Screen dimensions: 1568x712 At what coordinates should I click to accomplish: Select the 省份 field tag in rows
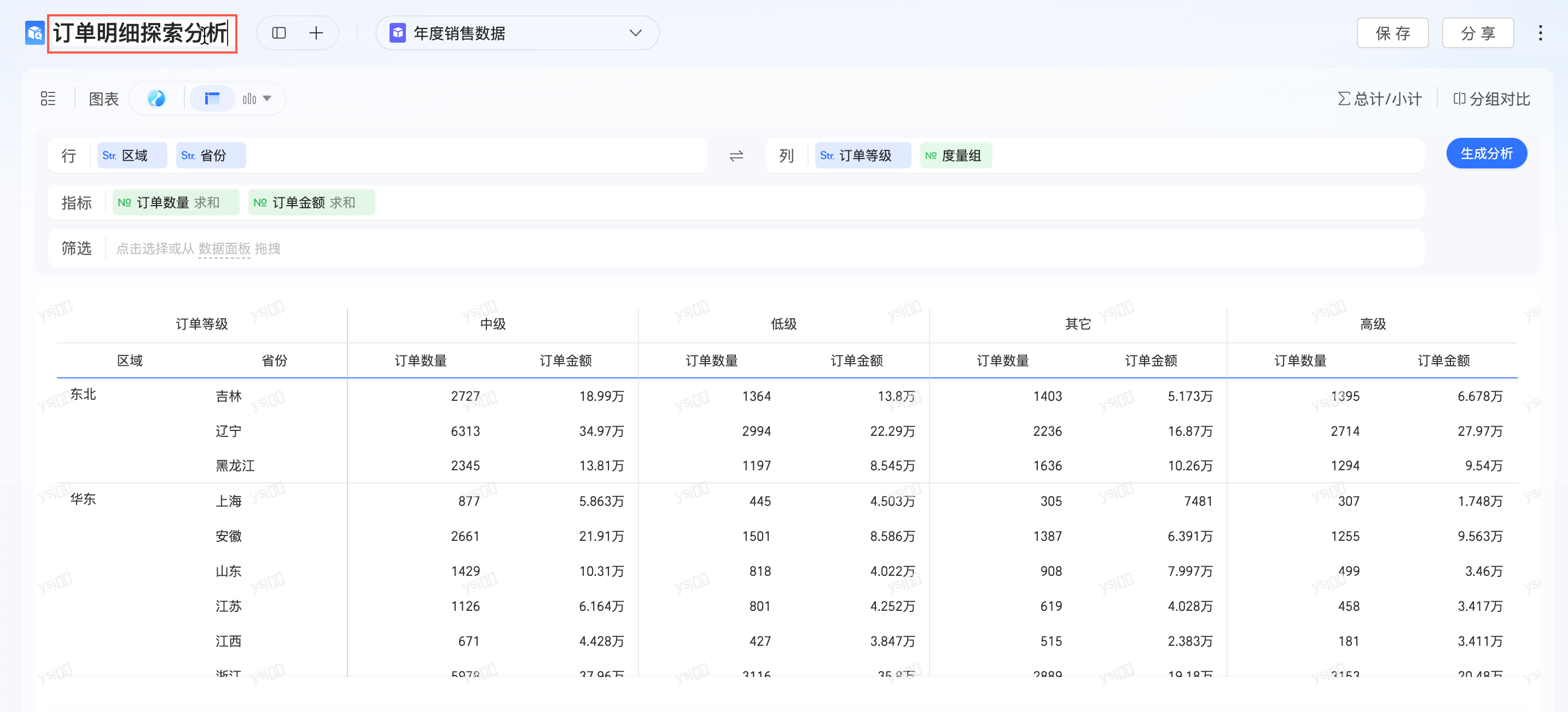click(x=211, y=156)
